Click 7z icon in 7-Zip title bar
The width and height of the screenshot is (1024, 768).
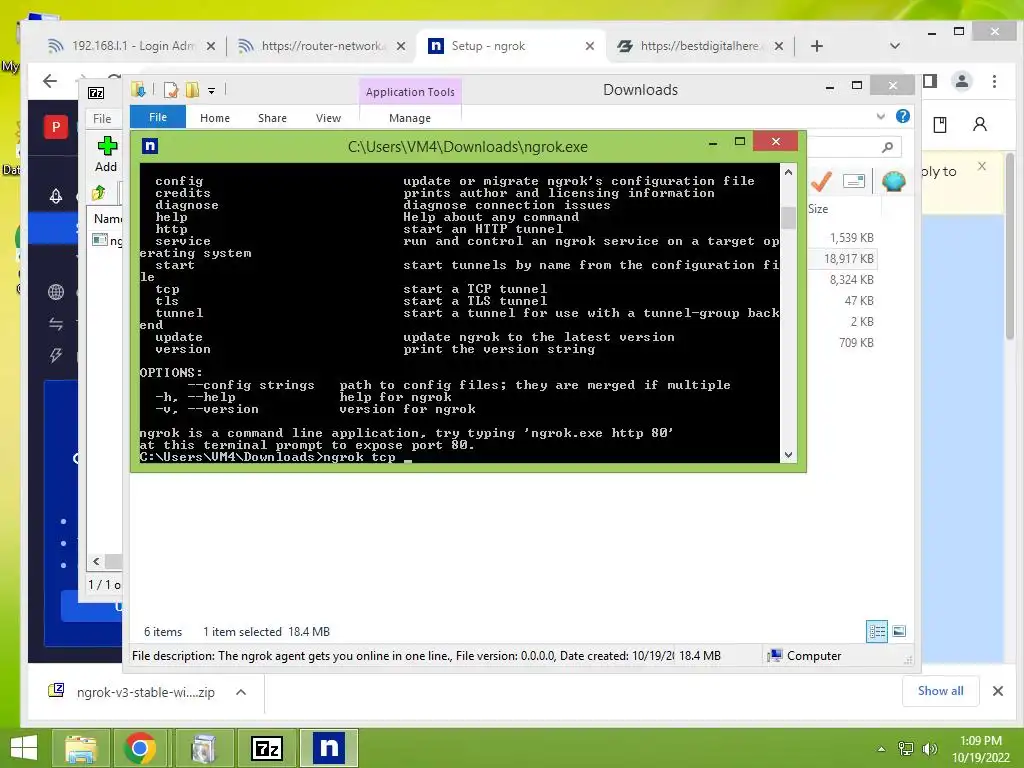[96, 93]
